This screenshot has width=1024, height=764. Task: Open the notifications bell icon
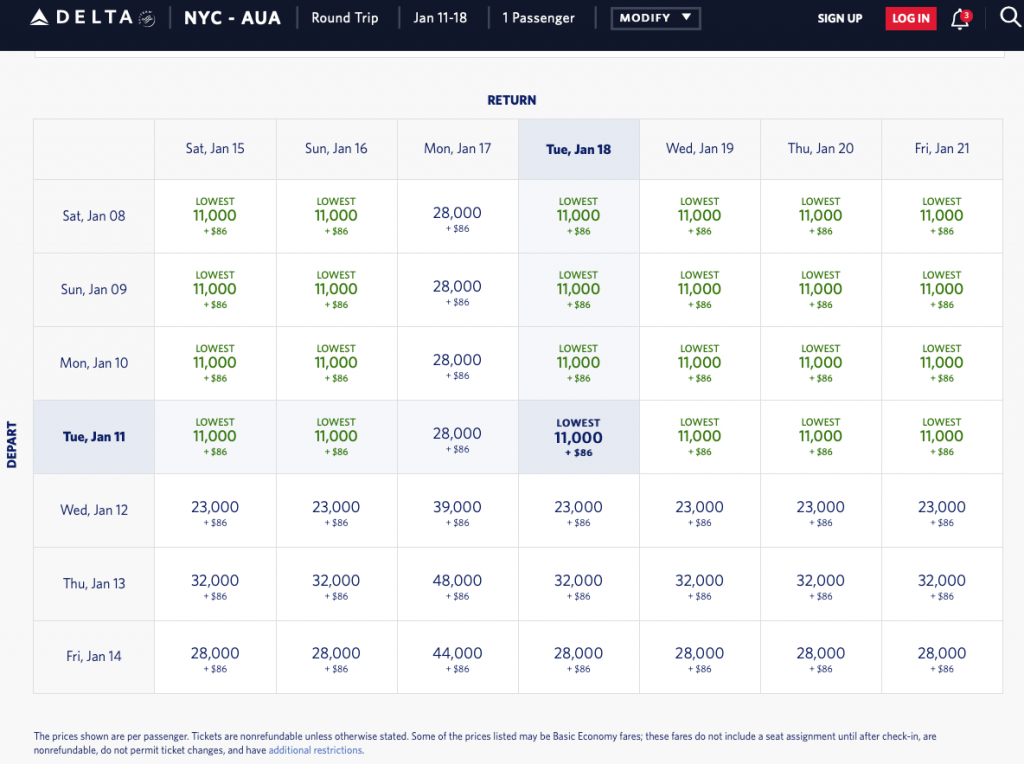pyautogui.click(x=960, y=19)
